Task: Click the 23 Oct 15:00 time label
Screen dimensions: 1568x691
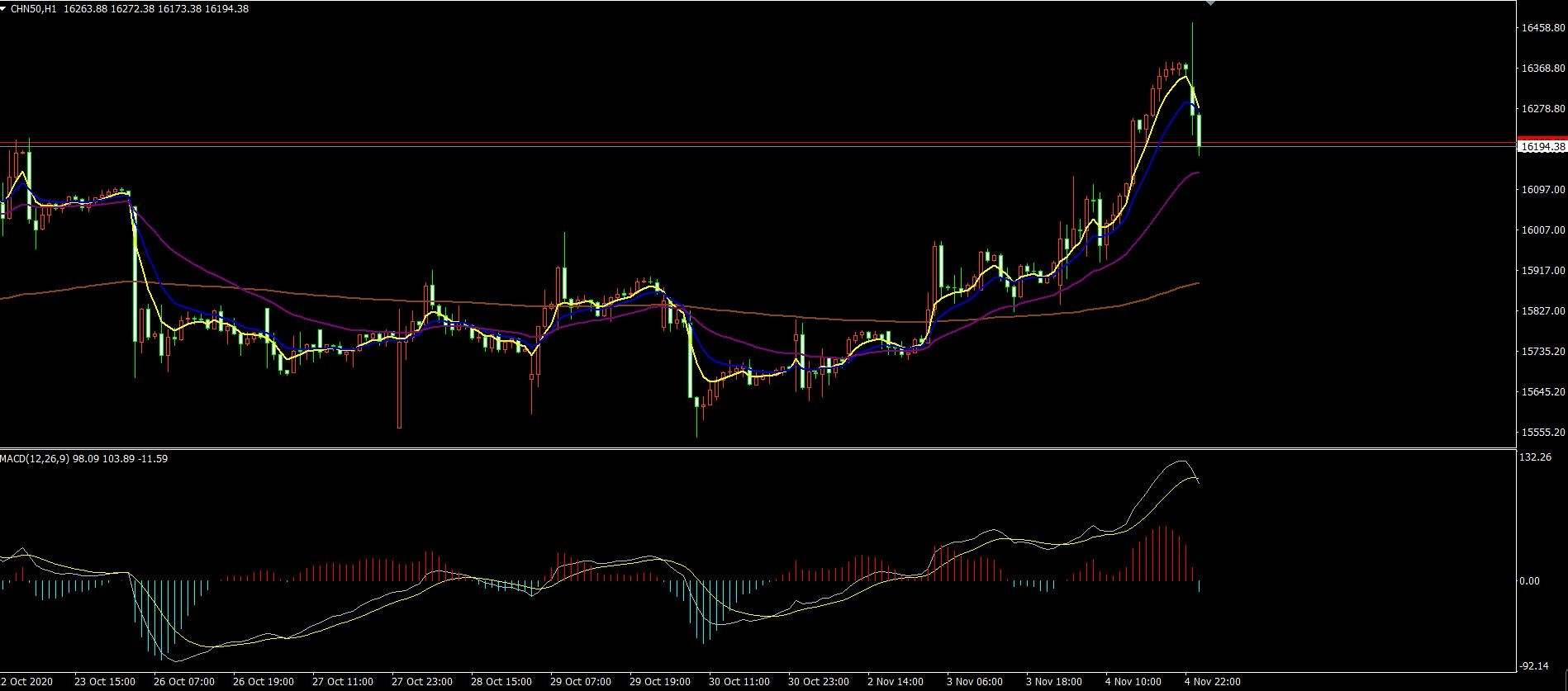Action: [105, 682]
